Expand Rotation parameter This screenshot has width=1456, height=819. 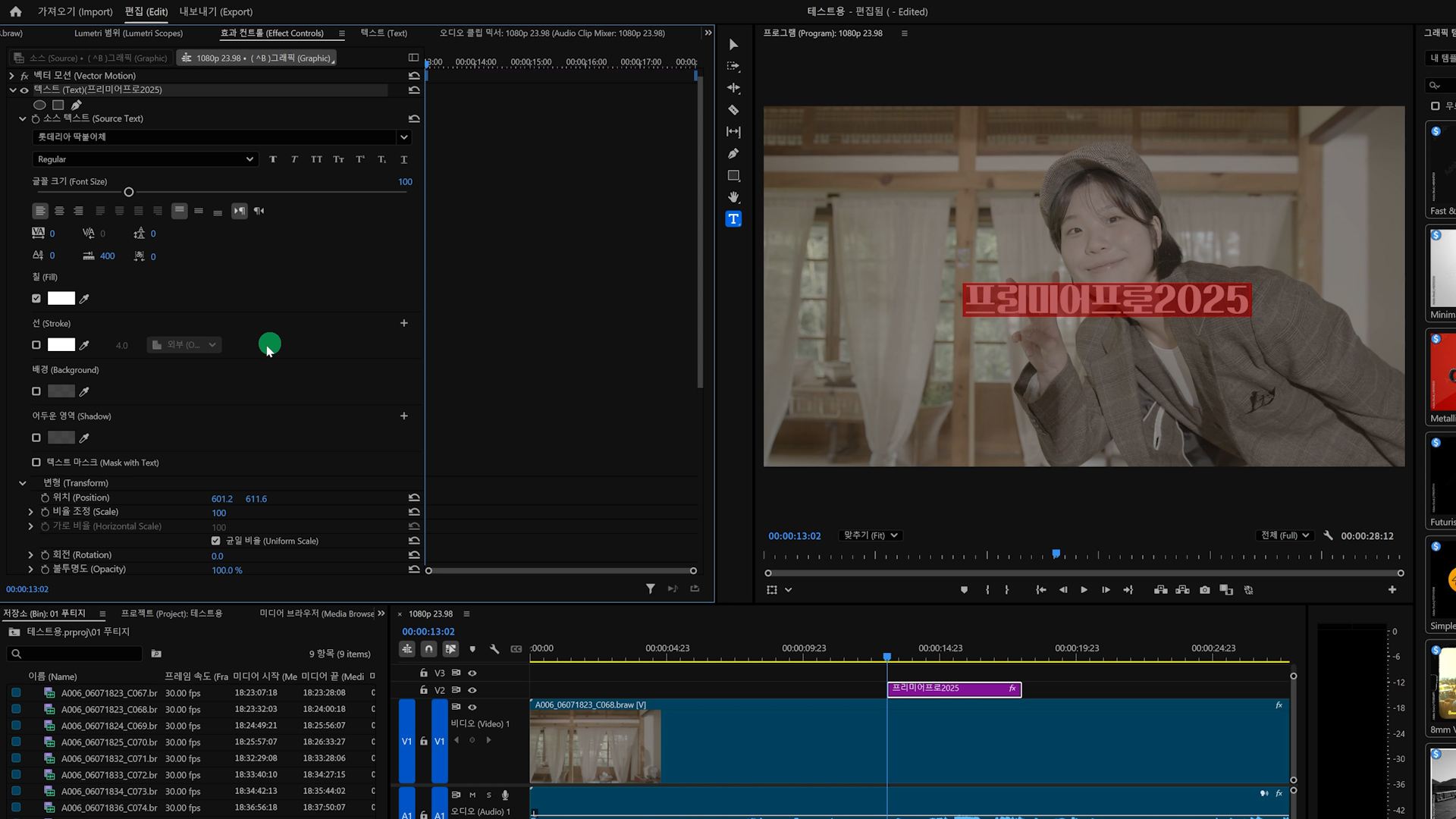pos(30,555)
